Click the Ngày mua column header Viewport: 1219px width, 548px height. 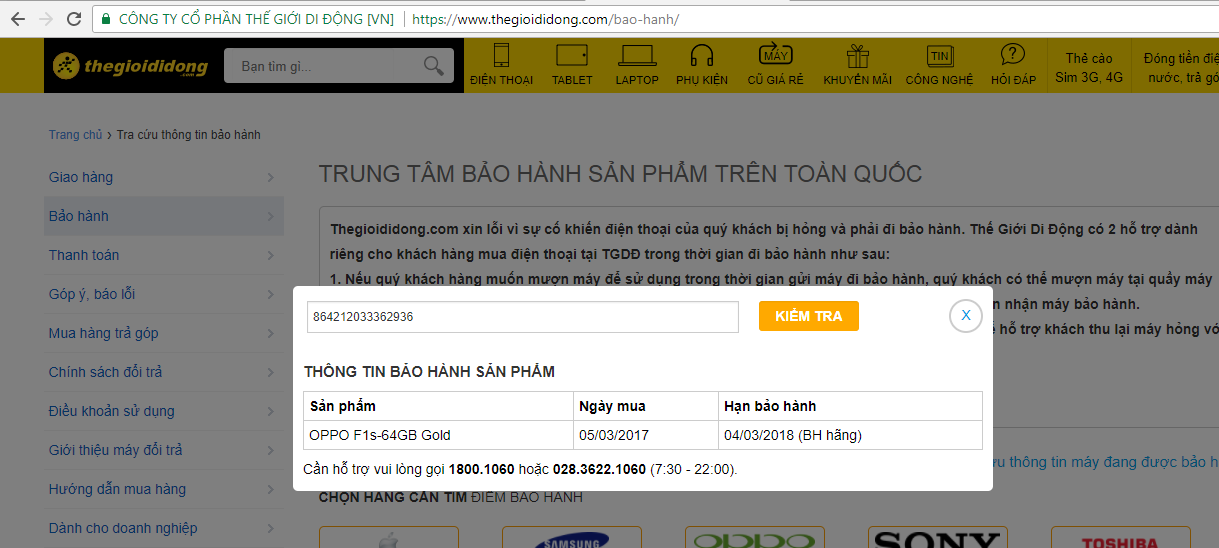(646, 406)
